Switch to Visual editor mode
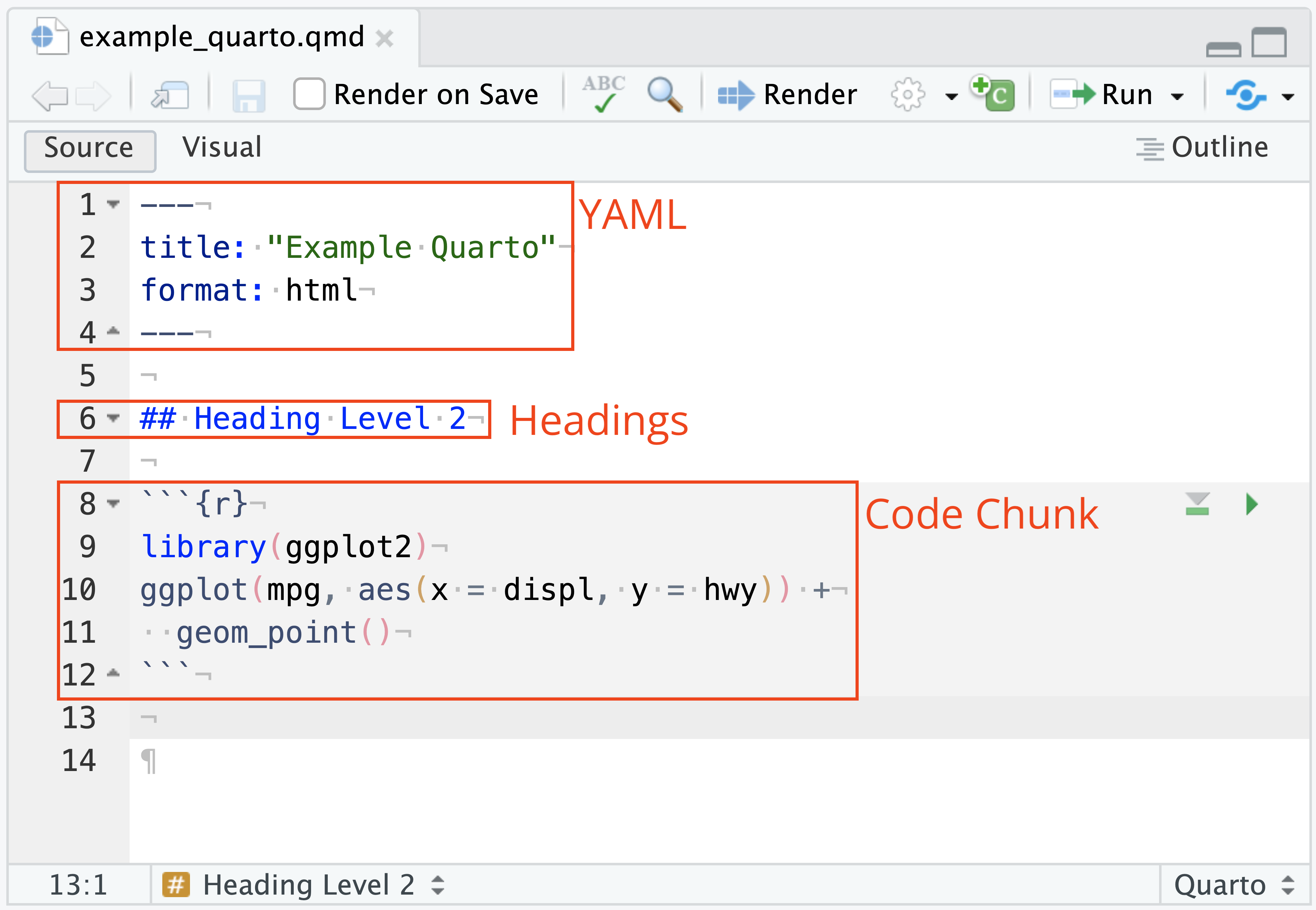The height and width of the screenshot is (910, 1316). 222,148
